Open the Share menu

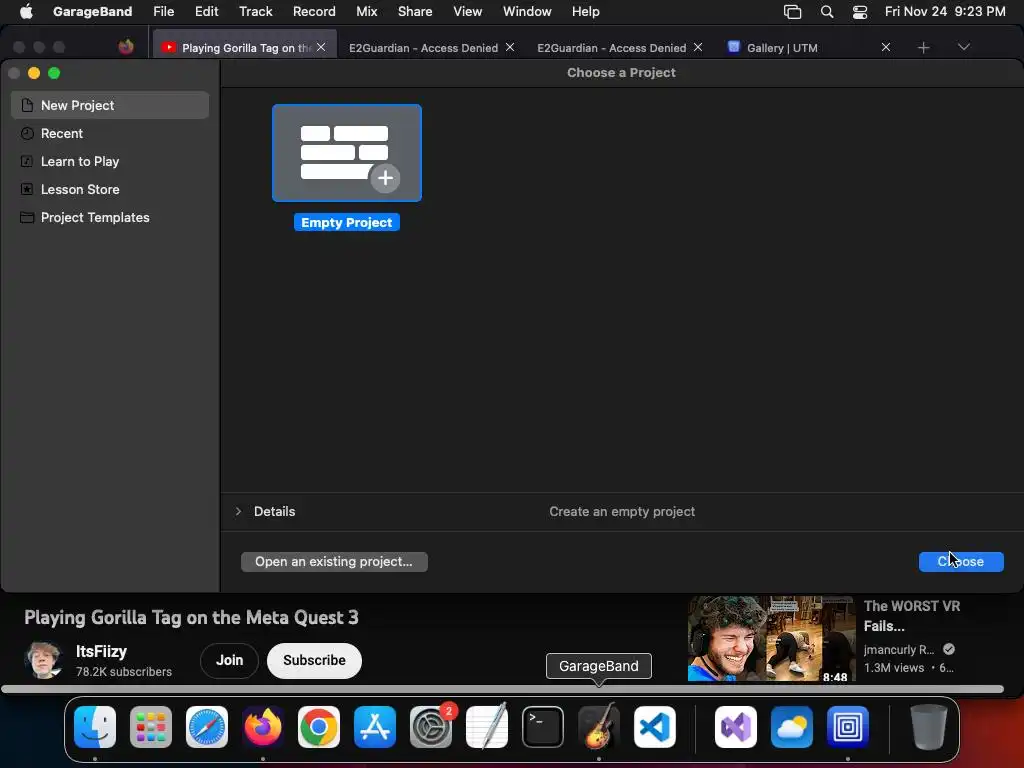click(x=415, y=11)
